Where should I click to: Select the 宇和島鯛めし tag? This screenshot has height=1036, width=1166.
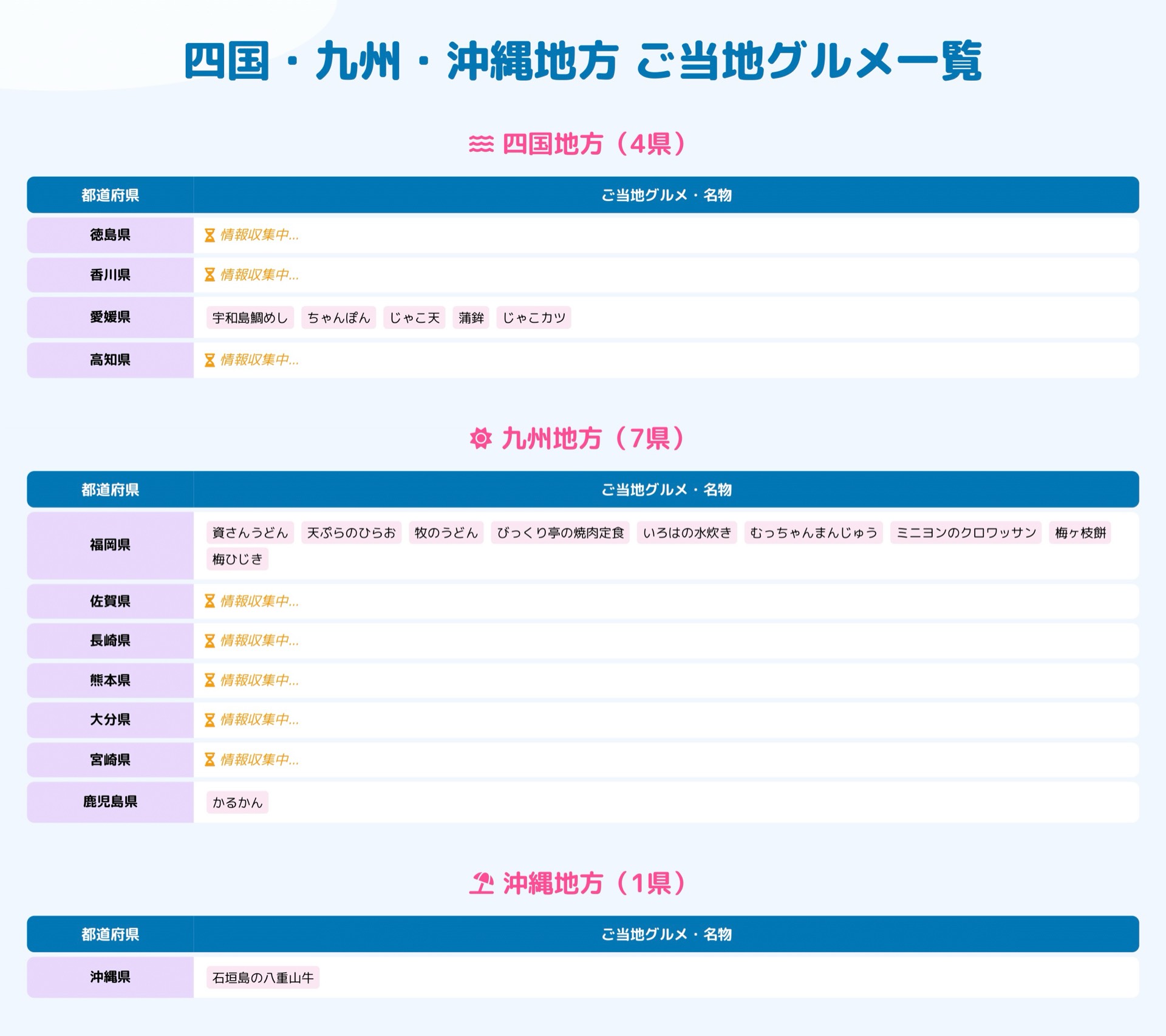point(250,318)
